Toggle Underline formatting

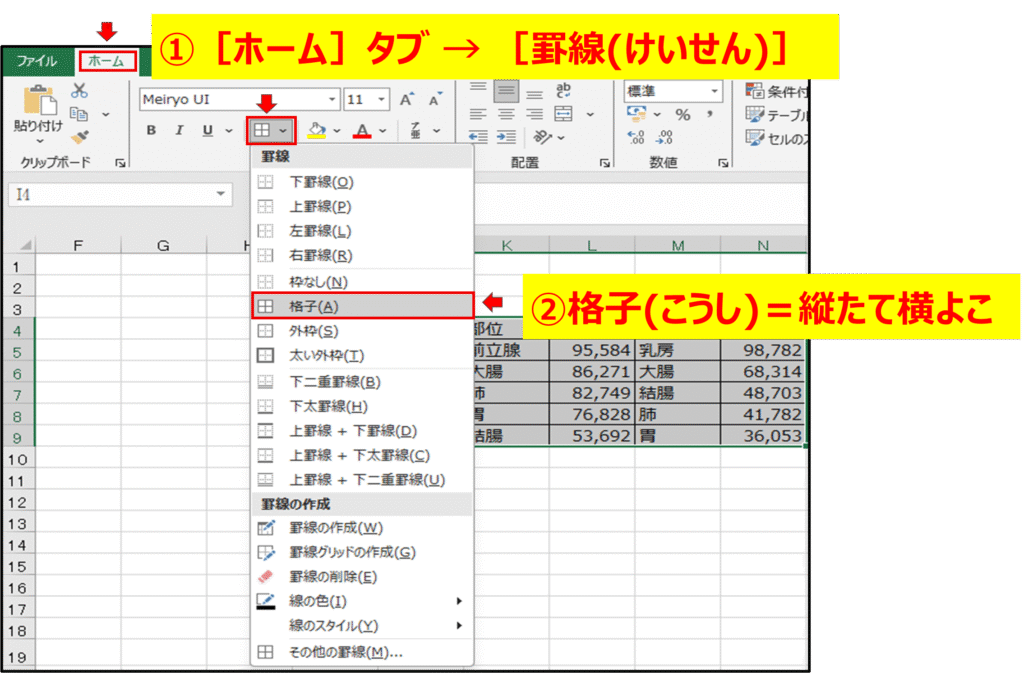point(207,130)
